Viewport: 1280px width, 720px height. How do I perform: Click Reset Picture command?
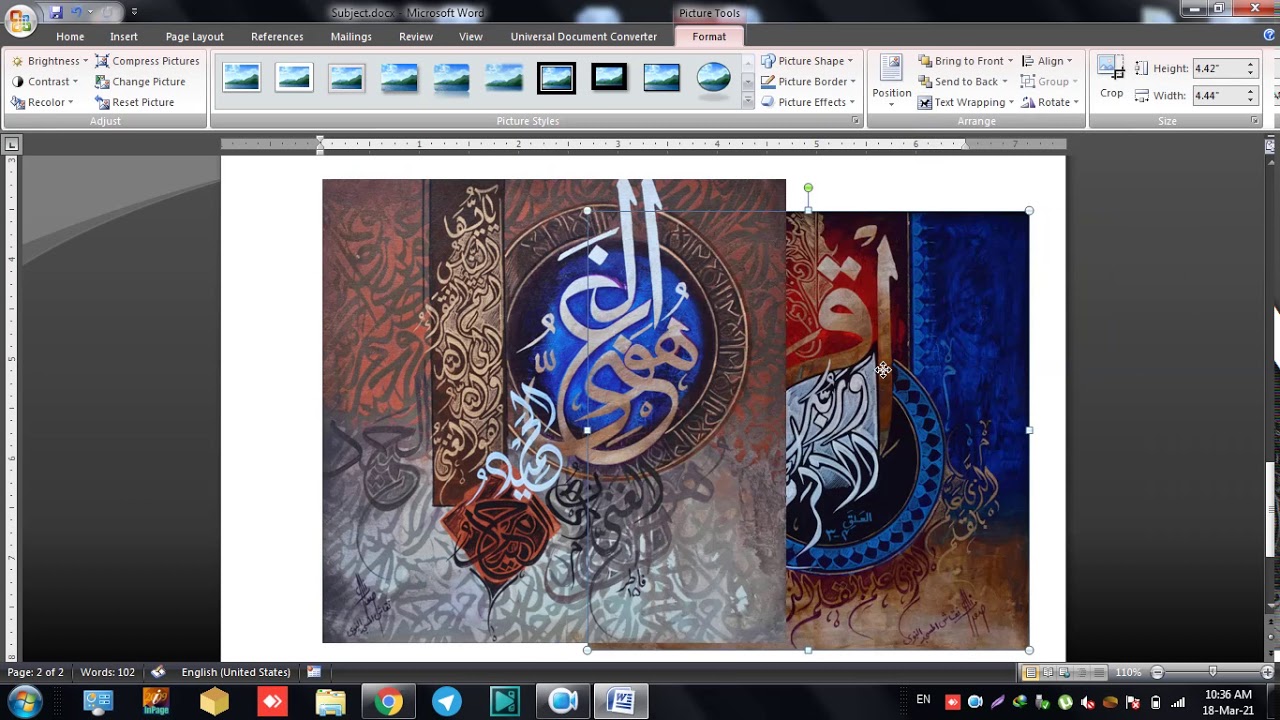point(135,102)
